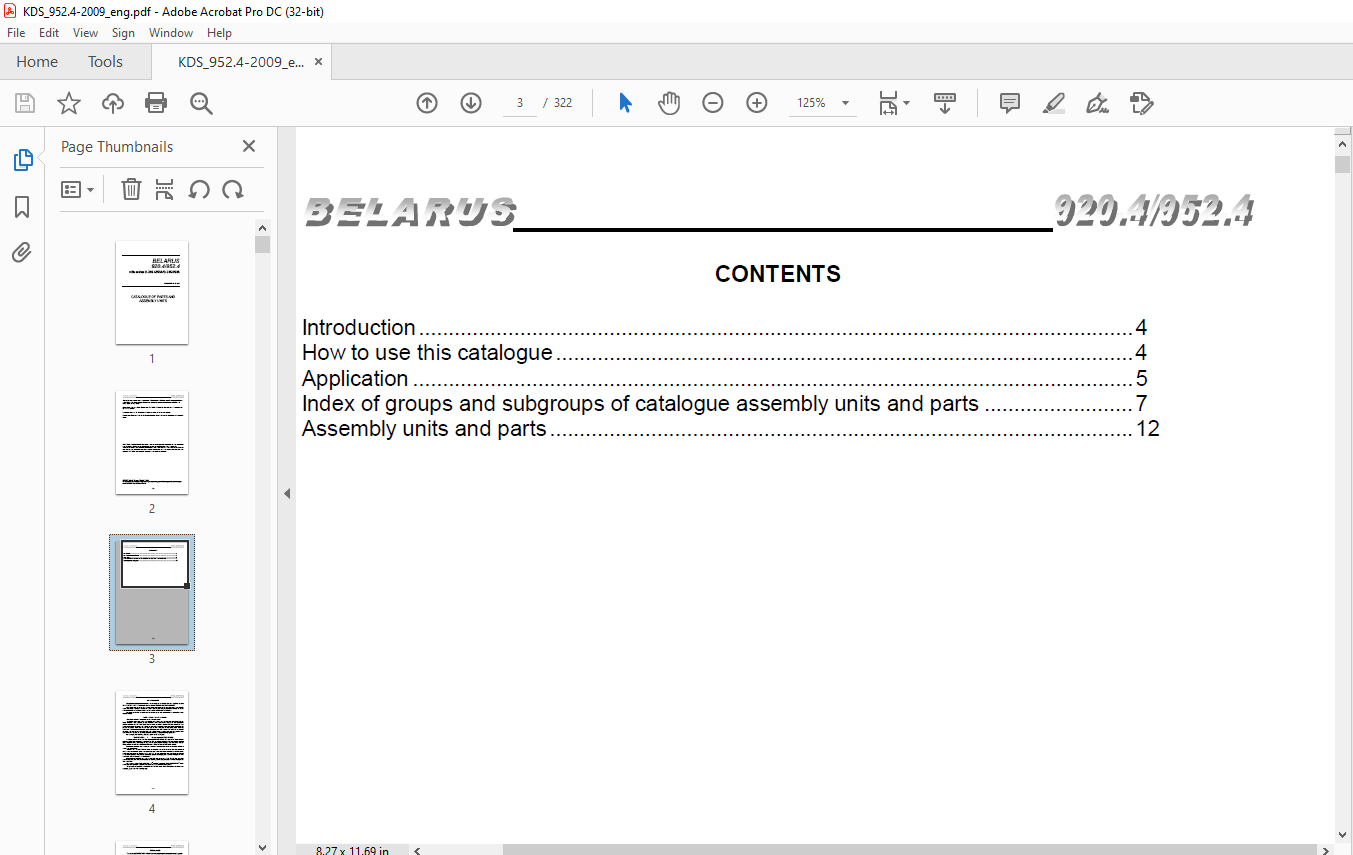Open the Find text magnifier tool

tap(201, 103)
